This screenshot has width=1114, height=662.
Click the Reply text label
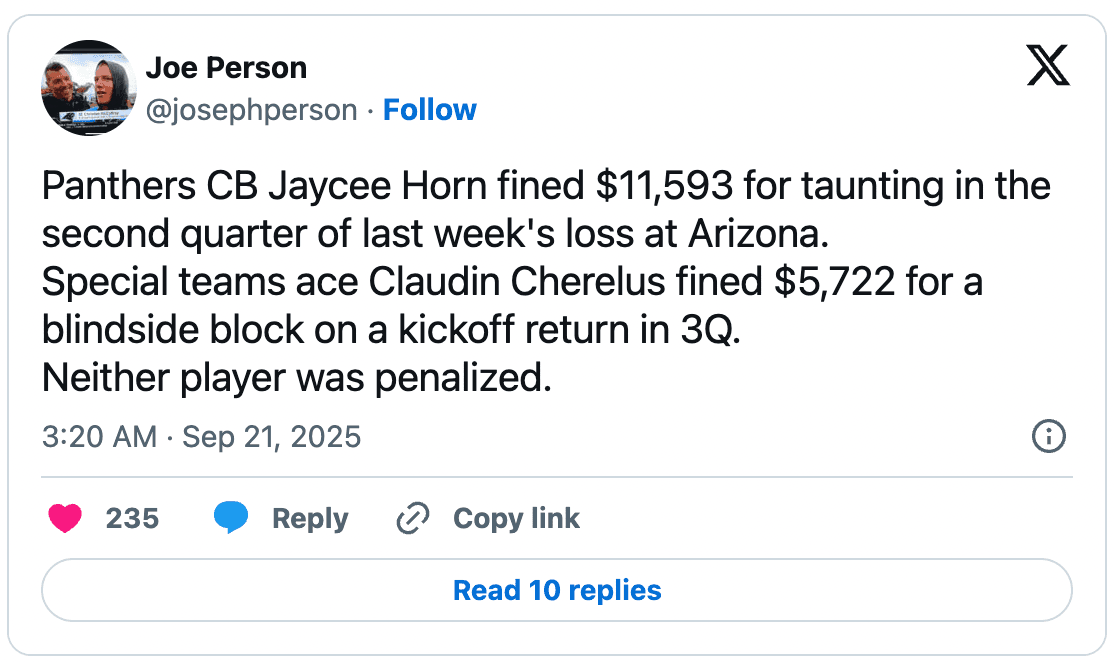click(310, 518)
